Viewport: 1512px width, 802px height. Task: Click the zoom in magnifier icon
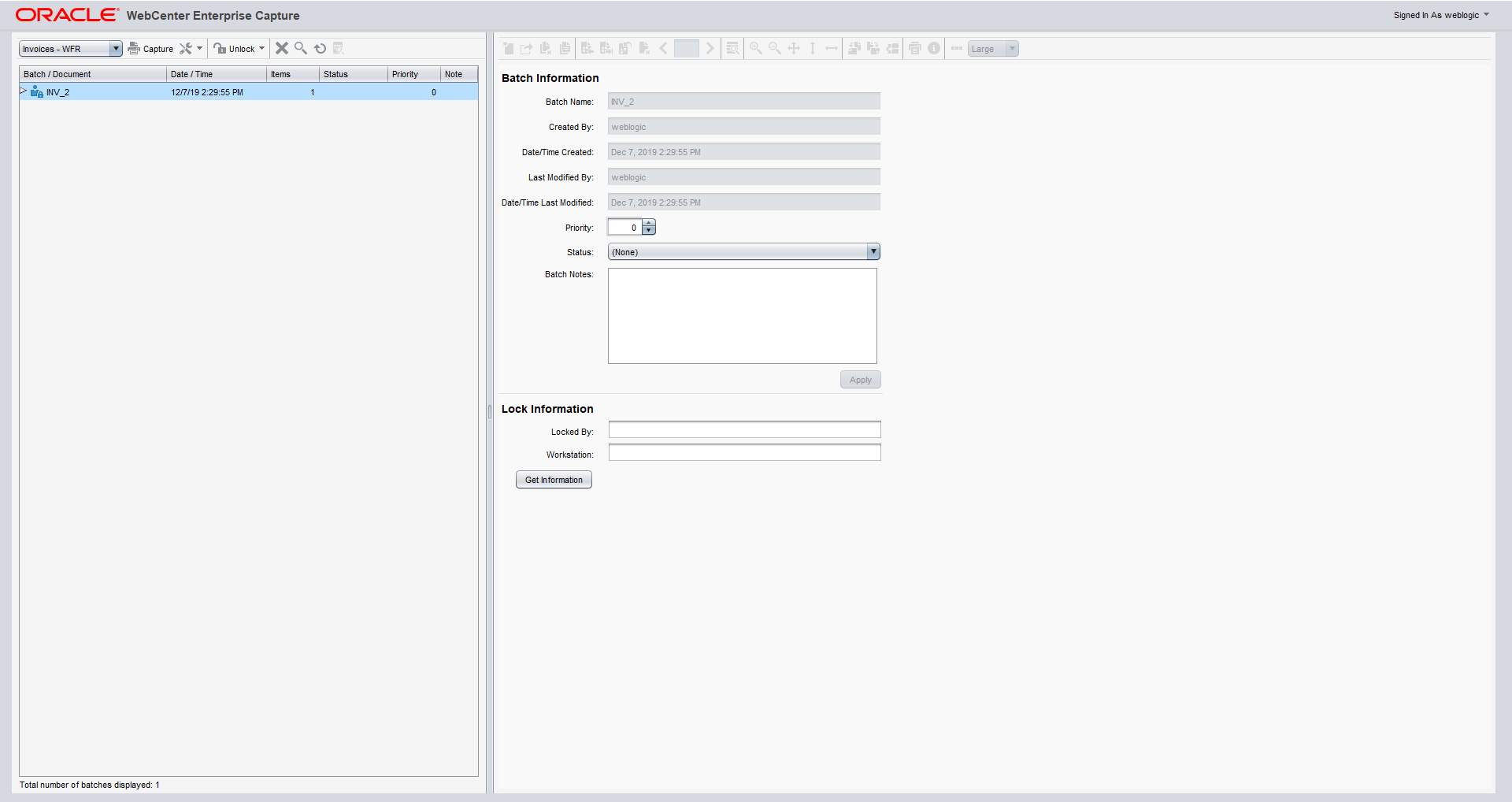[756, 49]
